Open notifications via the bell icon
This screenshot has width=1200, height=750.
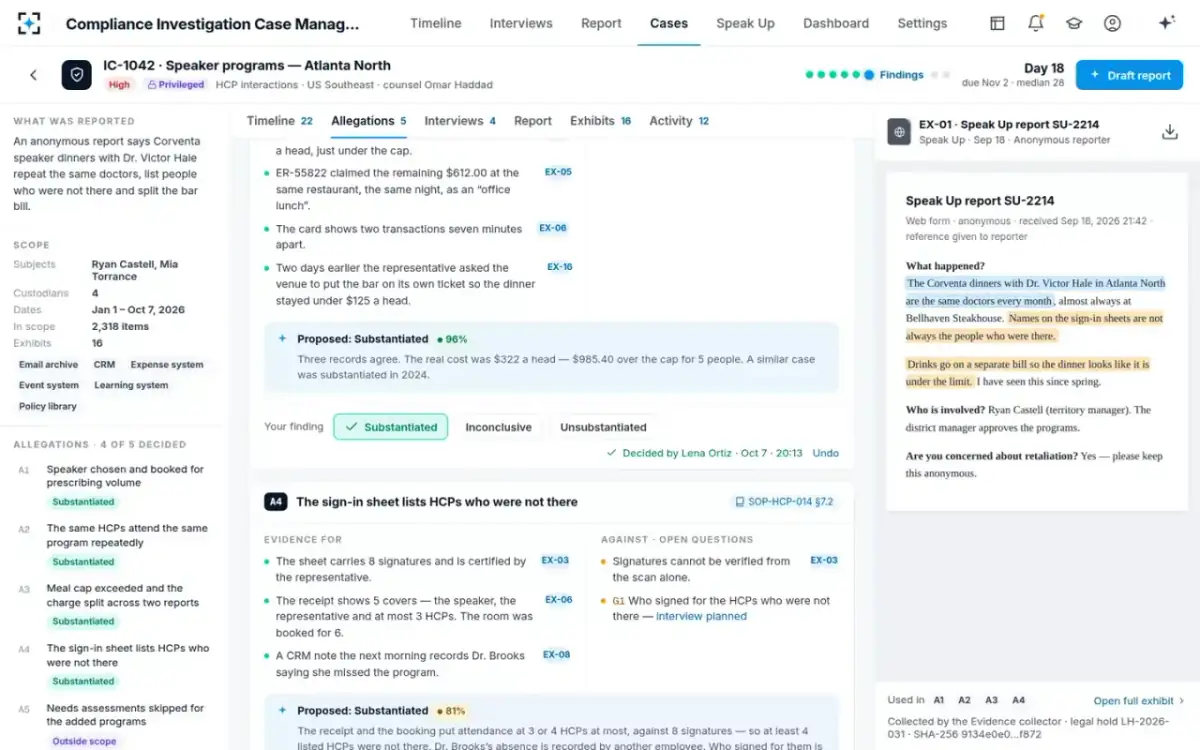(1036, 23)
